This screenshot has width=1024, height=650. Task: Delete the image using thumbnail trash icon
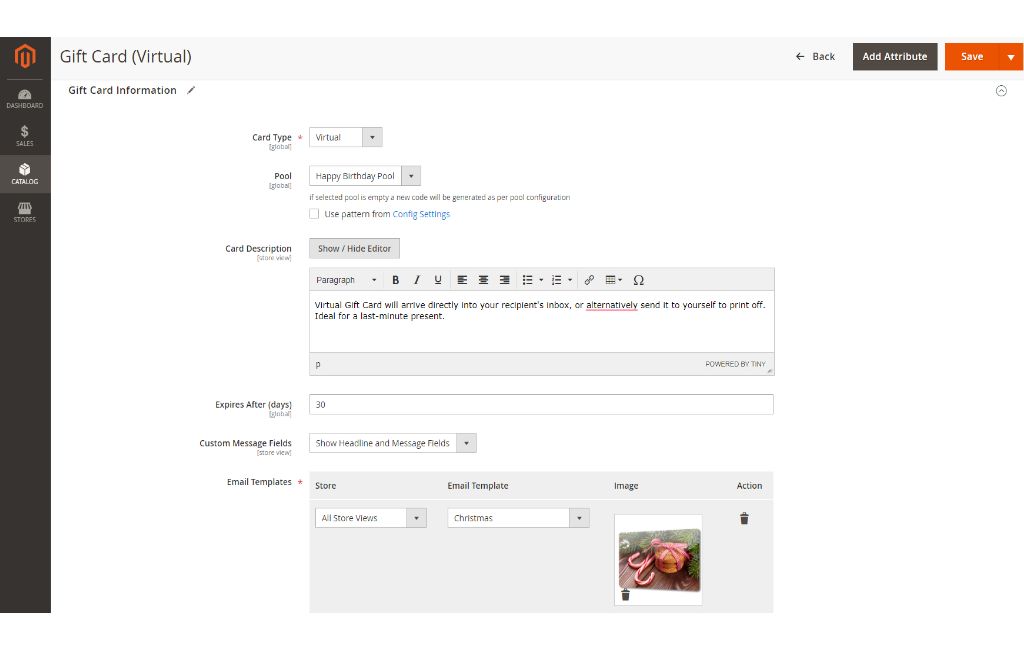626,595
